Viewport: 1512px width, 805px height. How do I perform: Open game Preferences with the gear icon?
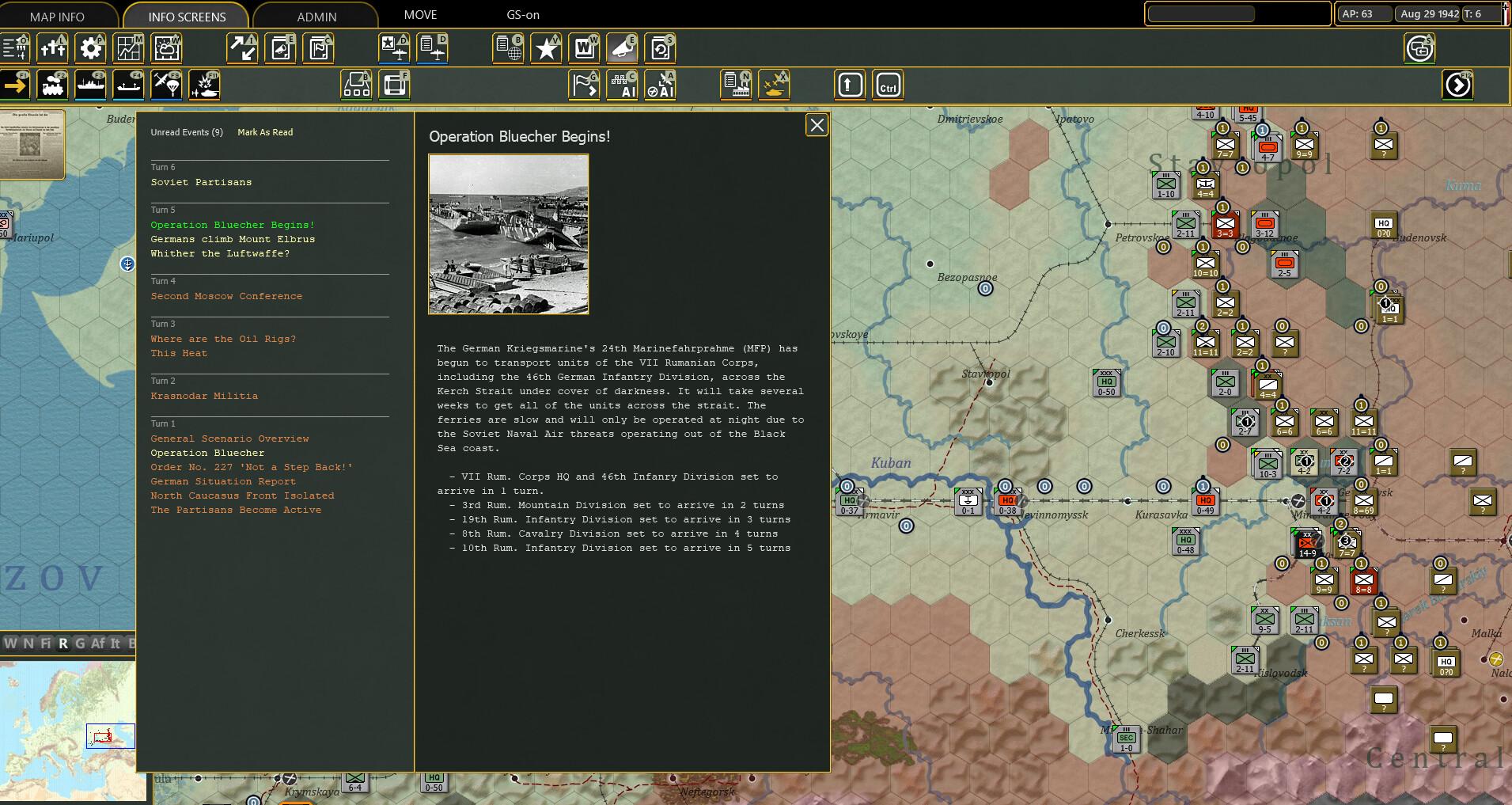tap(90, 47)
